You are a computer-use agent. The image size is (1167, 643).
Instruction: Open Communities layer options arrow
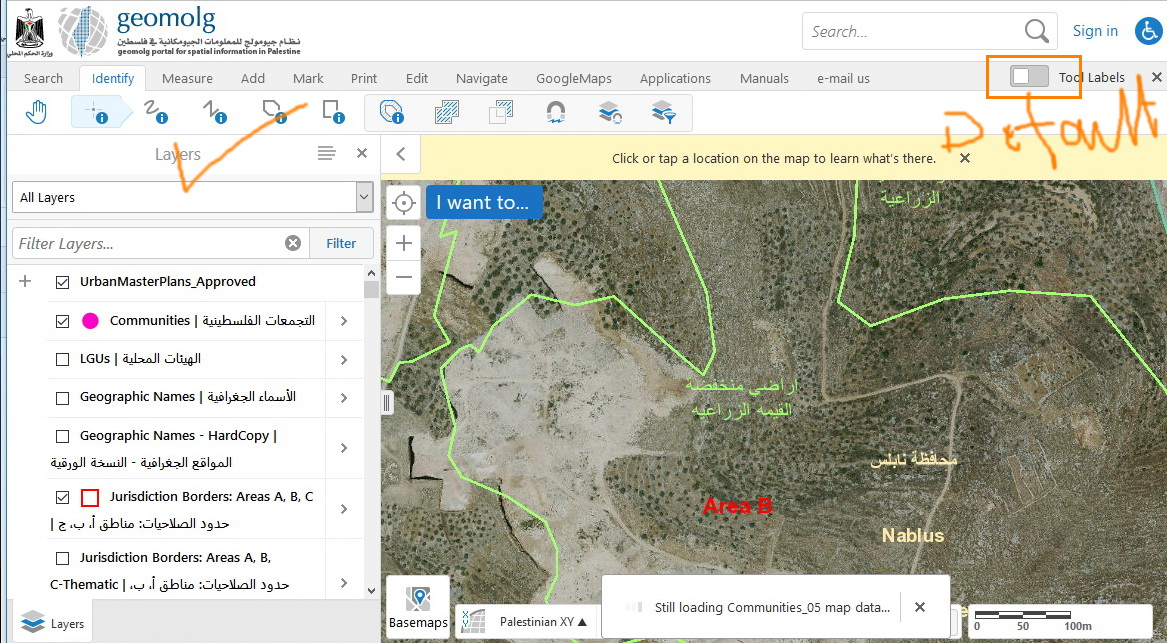tap(344, 321)
